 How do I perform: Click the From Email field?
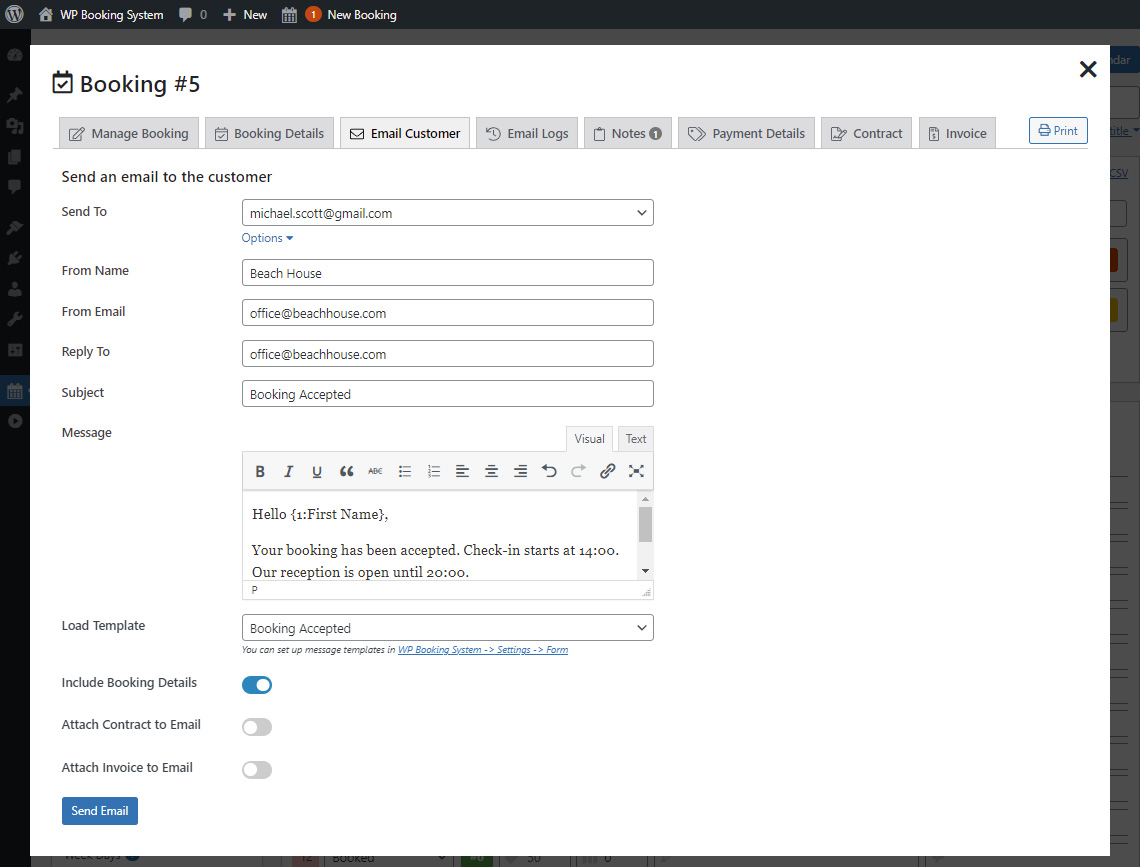click(x=447, y=312)
